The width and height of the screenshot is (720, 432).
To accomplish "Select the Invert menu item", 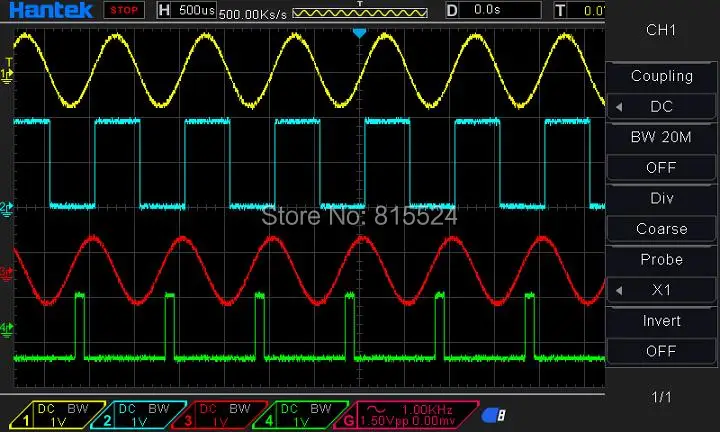I will pos(662,320).
